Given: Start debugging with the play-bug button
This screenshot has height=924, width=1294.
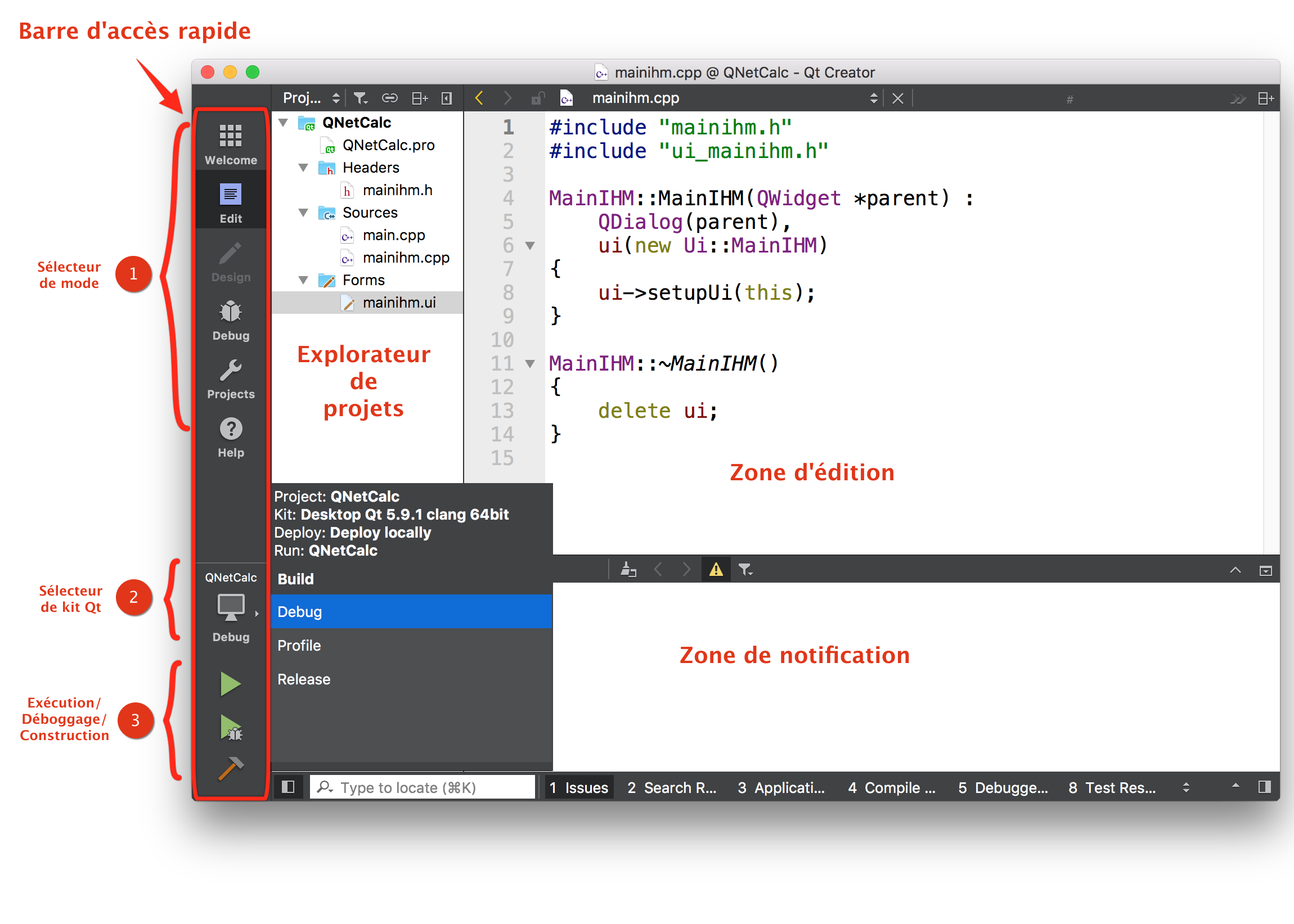Looking at the screenshot, I should click(231, 728).
